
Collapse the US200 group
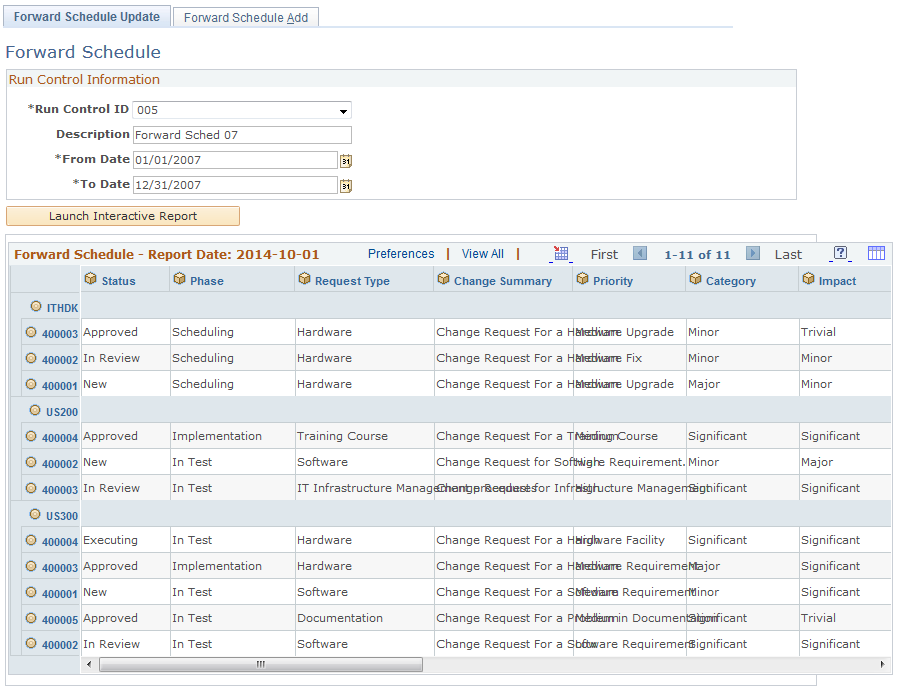point(35,411)
